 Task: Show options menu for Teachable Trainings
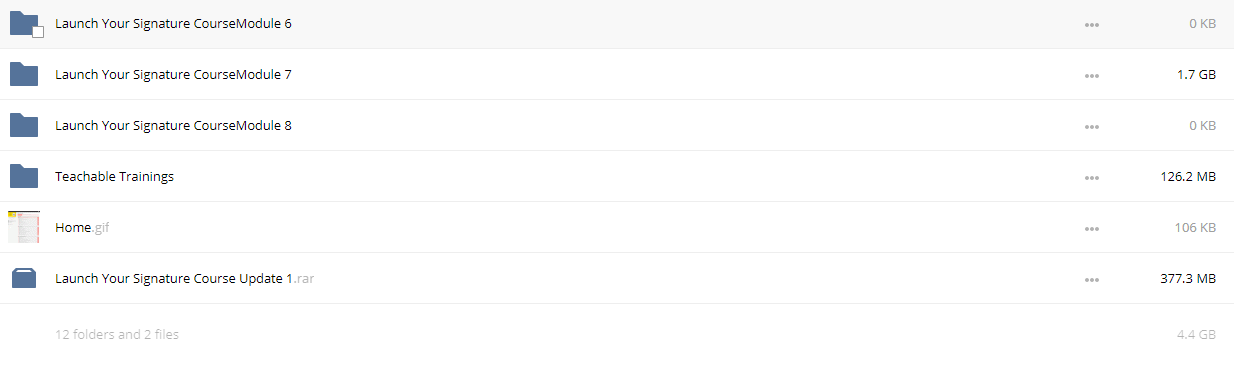(1092, 177)
